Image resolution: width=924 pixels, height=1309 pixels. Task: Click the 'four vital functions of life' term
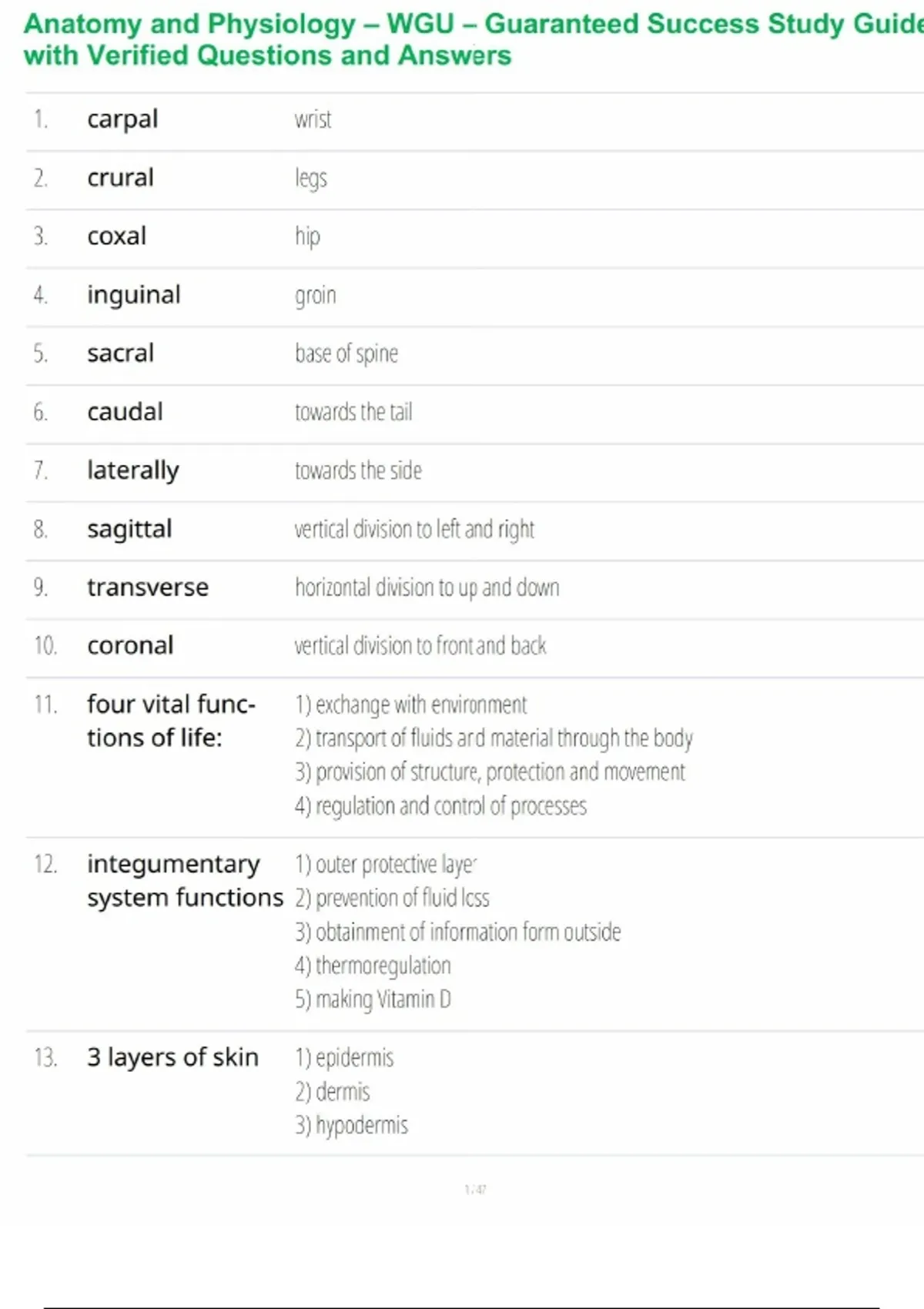click(170, 721)
